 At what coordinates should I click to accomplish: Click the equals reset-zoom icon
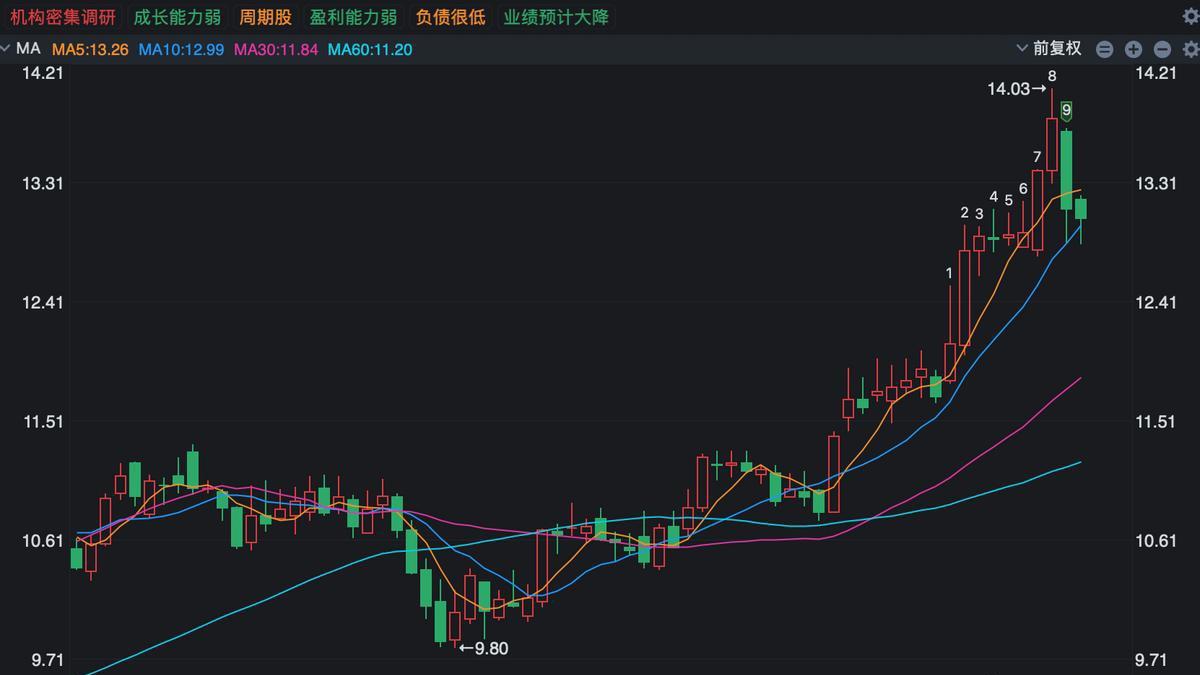coord(1104,49)
